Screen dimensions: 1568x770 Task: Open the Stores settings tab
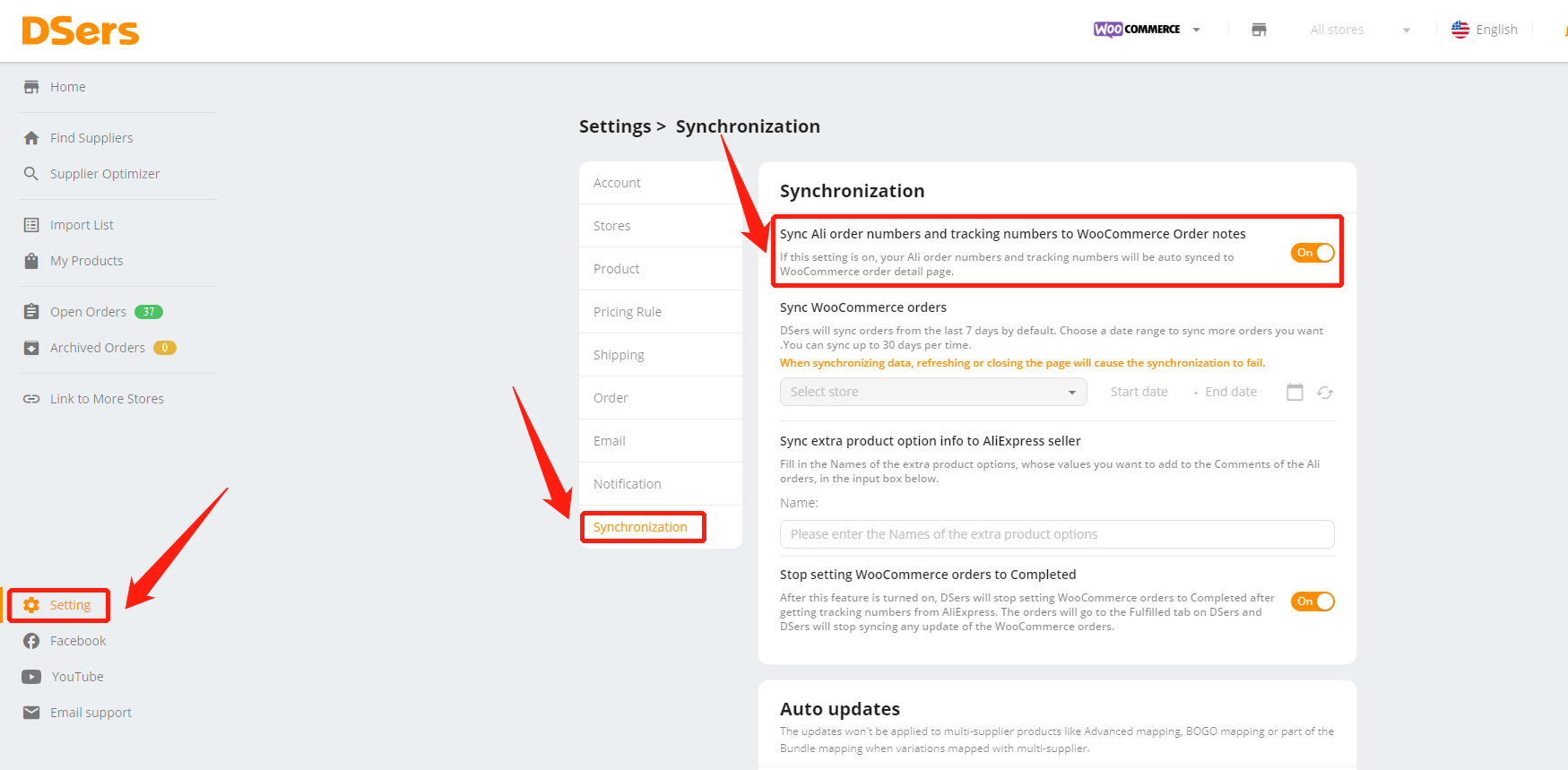point(661,226)
